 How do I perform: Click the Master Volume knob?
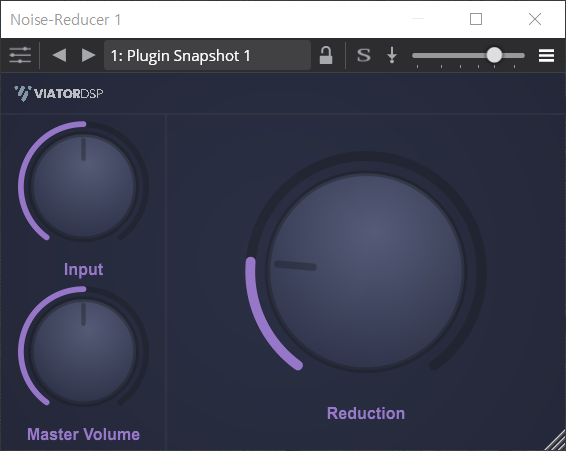click(83, 351)
